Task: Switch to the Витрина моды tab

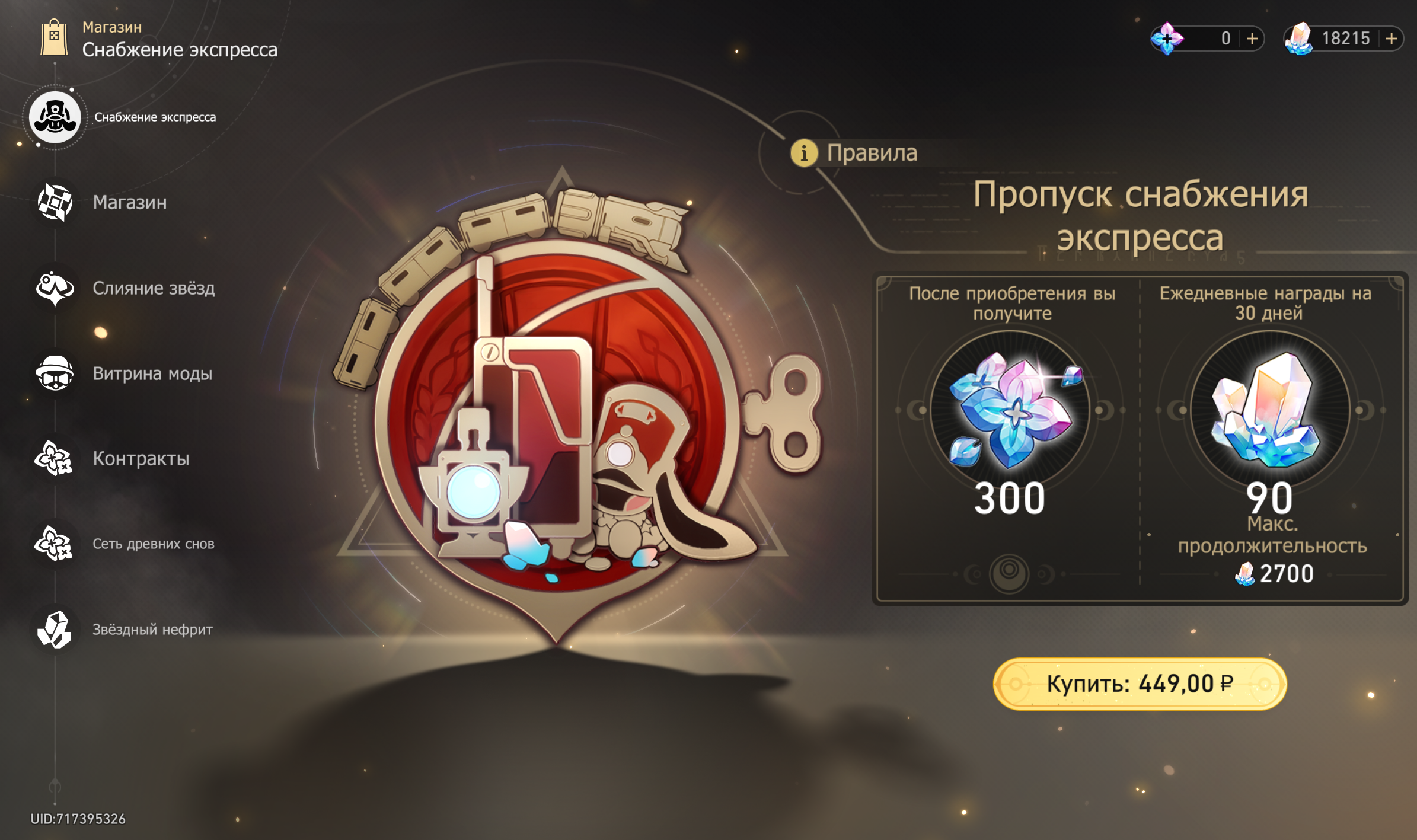Action: pos(152,373)
